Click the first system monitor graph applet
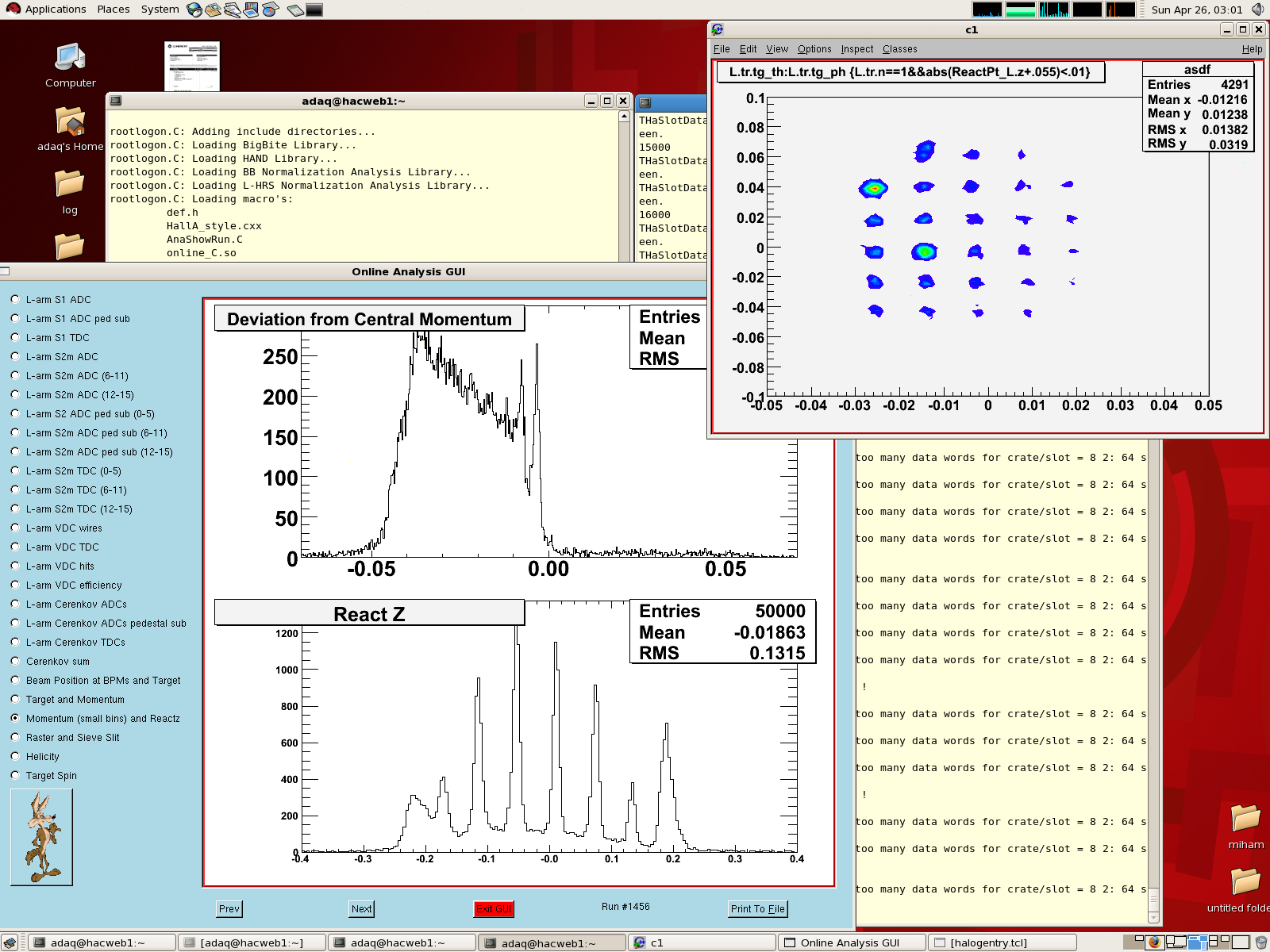Screen dimensions: 1270x952 [987, 10]
